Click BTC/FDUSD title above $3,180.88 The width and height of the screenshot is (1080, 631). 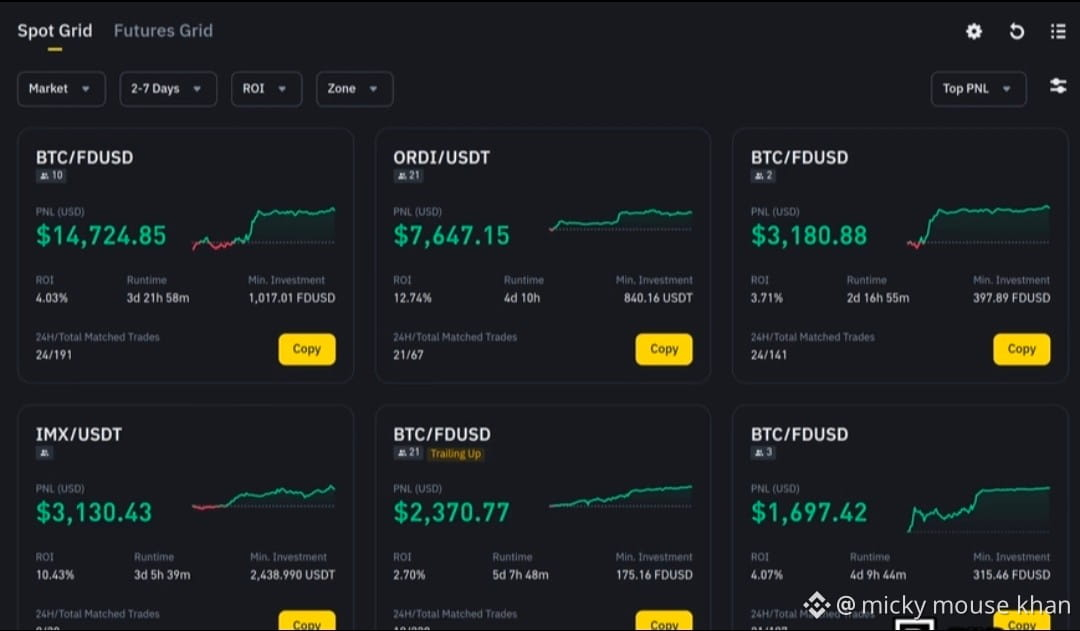click(x=800, y=158)
